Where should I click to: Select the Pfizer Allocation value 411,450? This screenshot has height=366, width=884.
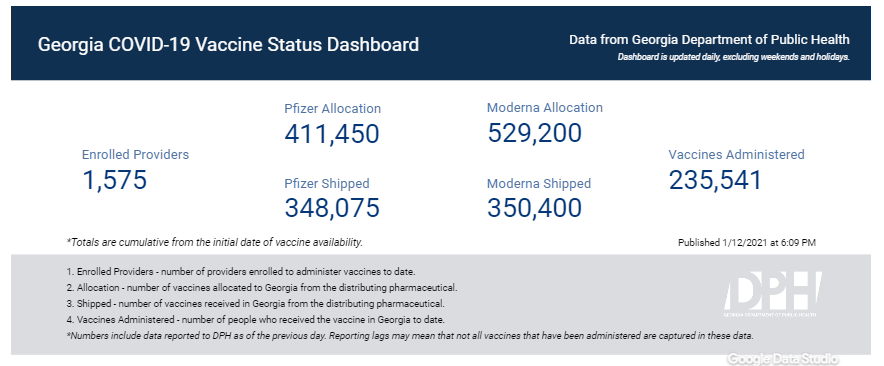click(x=332, y=134)
